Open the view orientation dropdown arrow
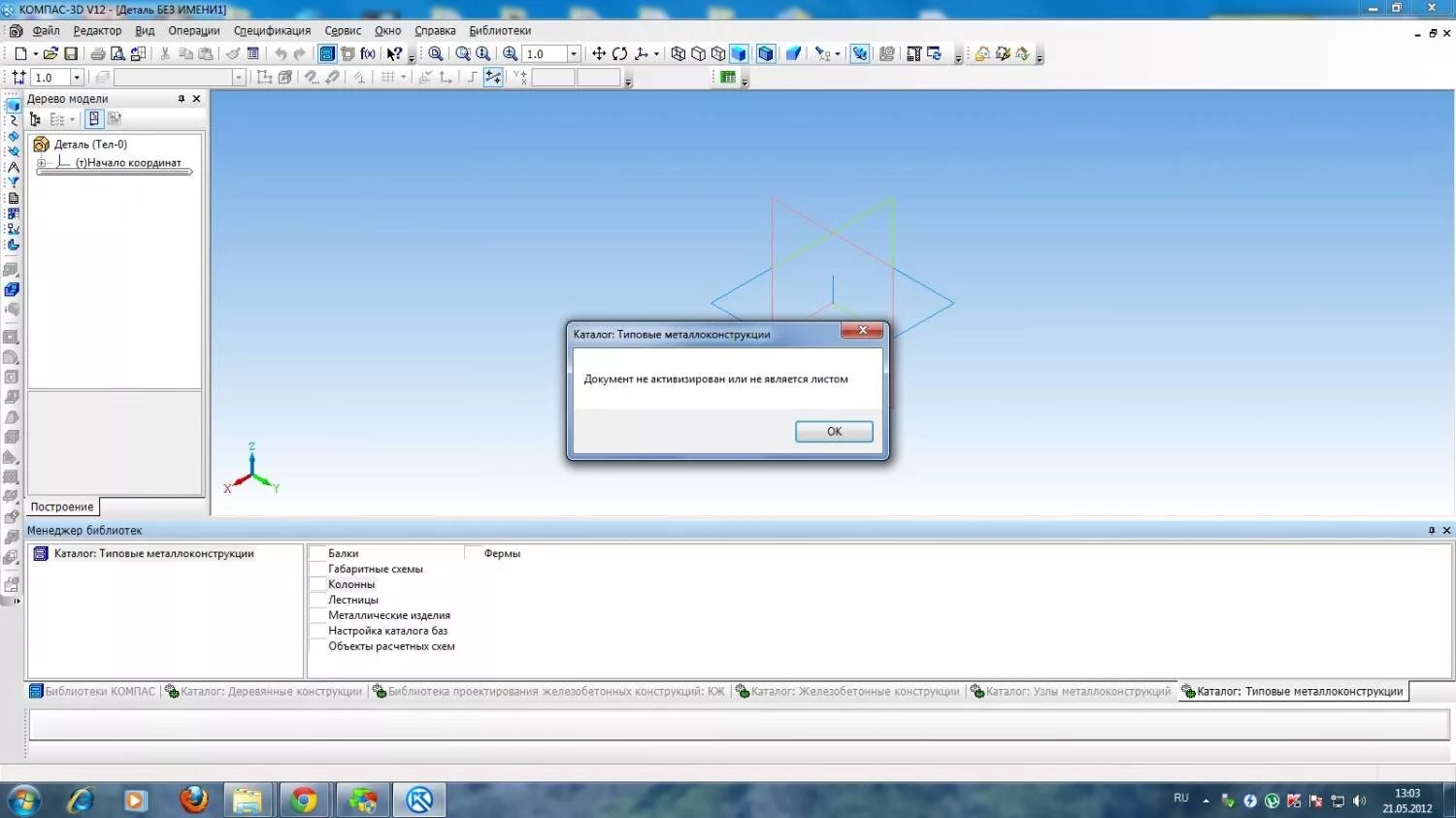This screenshot has width=1456, height=818. pos(657,54)
